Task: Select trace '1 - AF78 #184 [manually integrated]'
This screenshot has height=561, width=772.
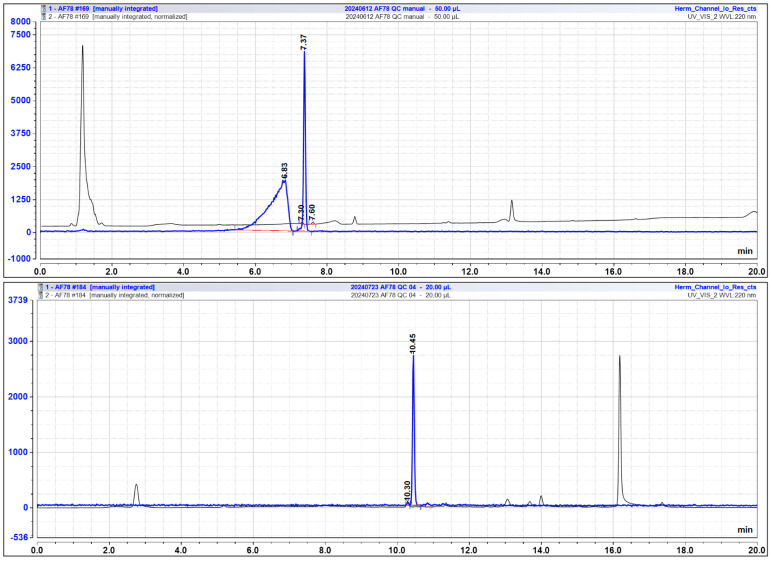Action: pyautogui.click(x=100, y=287)
